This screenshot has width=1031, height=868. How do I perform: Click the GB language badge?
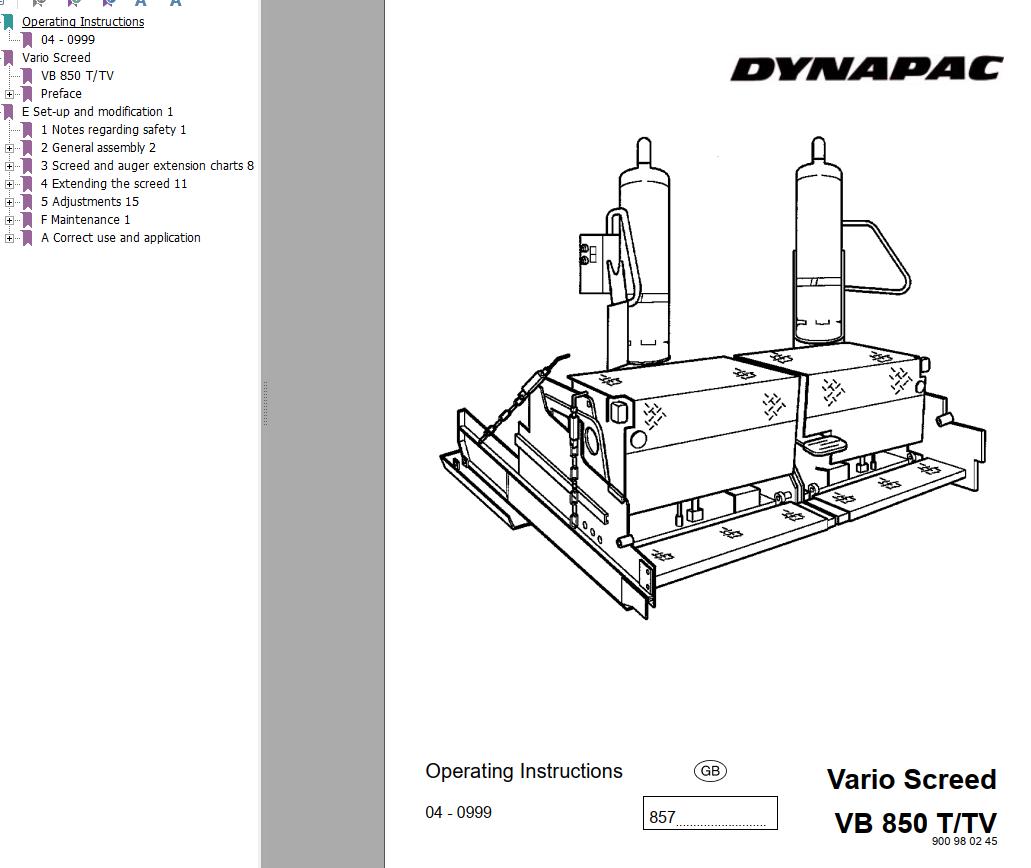click(710, 771)
